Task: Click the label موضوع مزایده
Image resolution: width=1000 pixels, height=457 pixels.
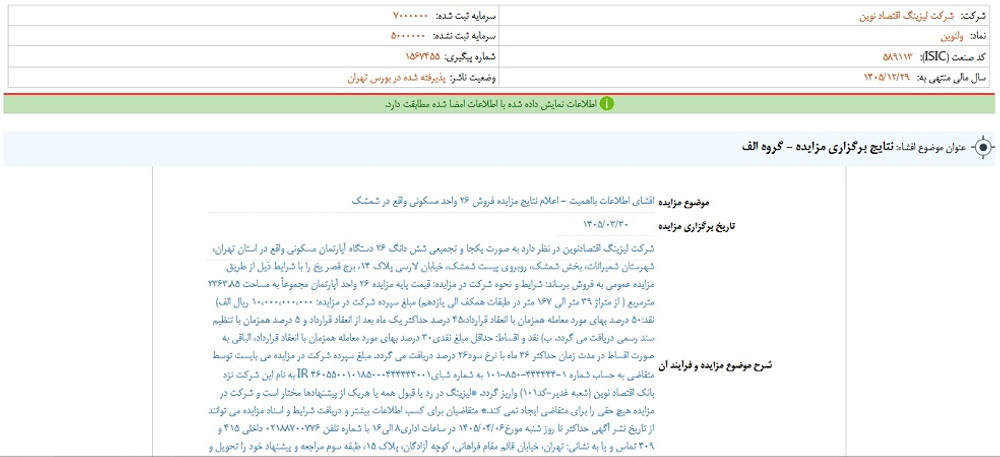Action: point(686,201)
